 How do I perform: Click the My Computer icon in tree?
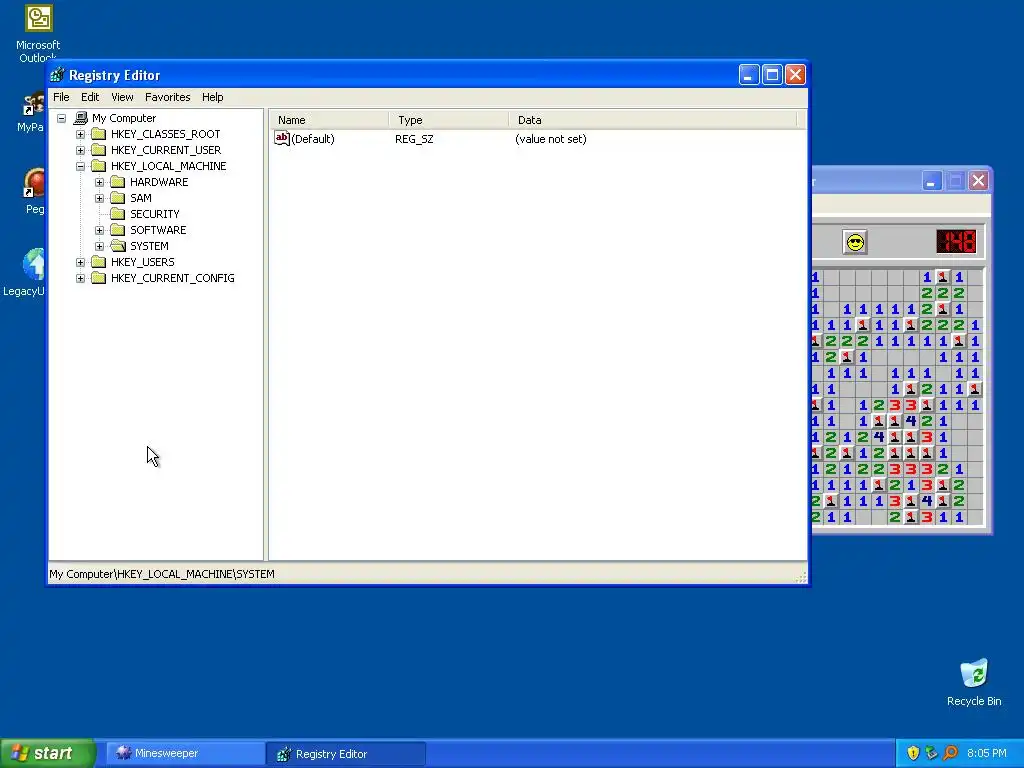80,118
